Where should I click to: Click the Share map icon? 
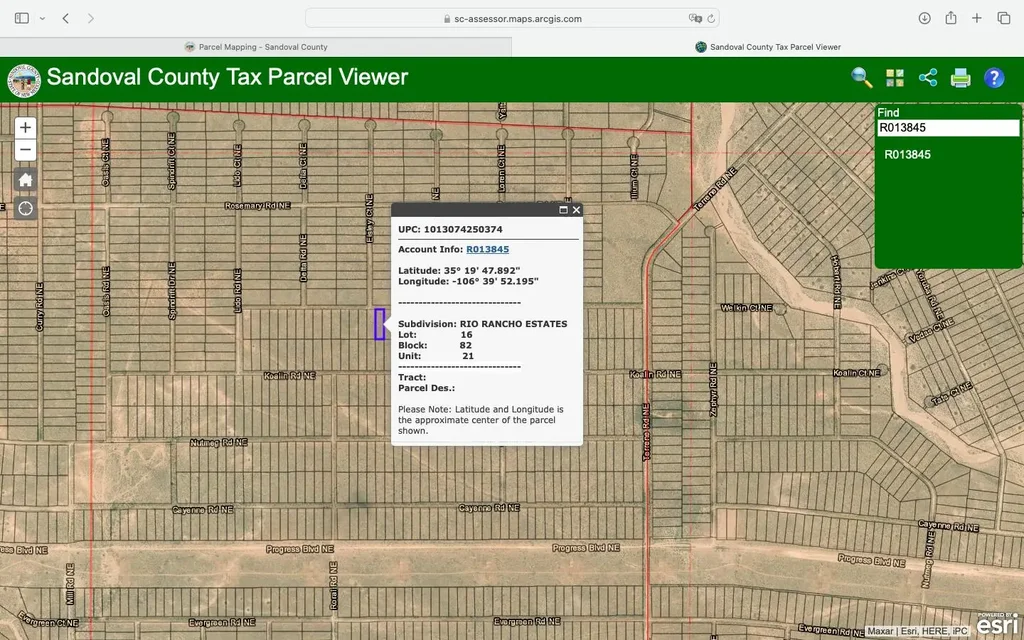[927, 78]
